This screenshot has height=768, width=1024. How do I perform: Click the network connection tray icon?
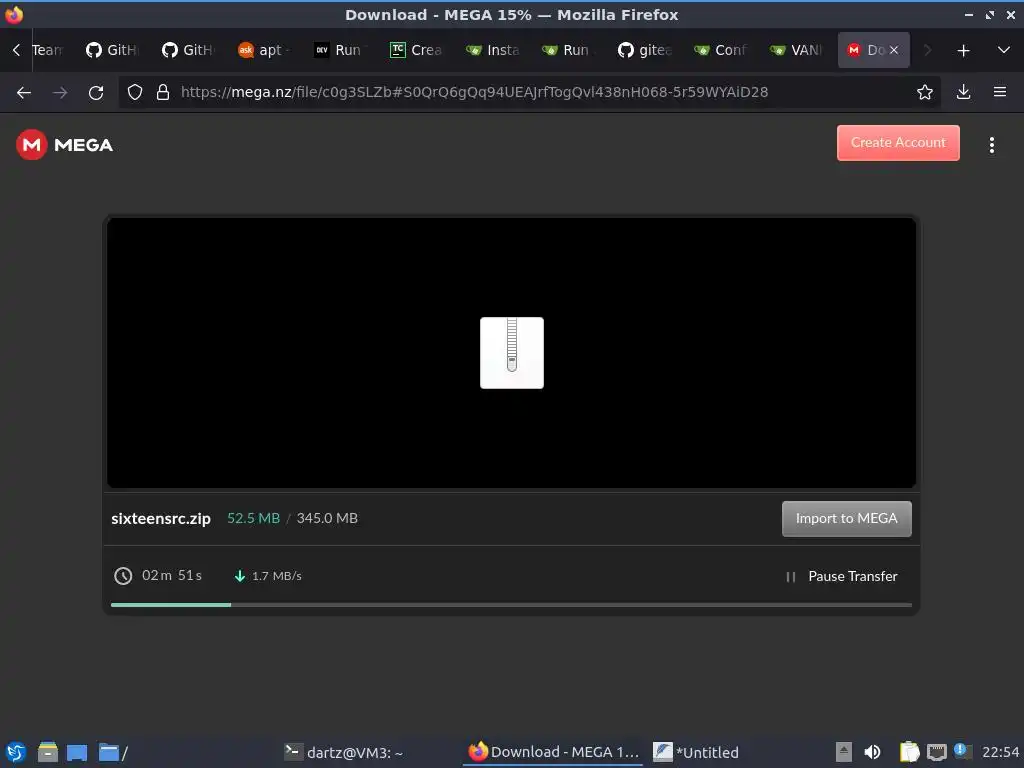pos(936,752)
